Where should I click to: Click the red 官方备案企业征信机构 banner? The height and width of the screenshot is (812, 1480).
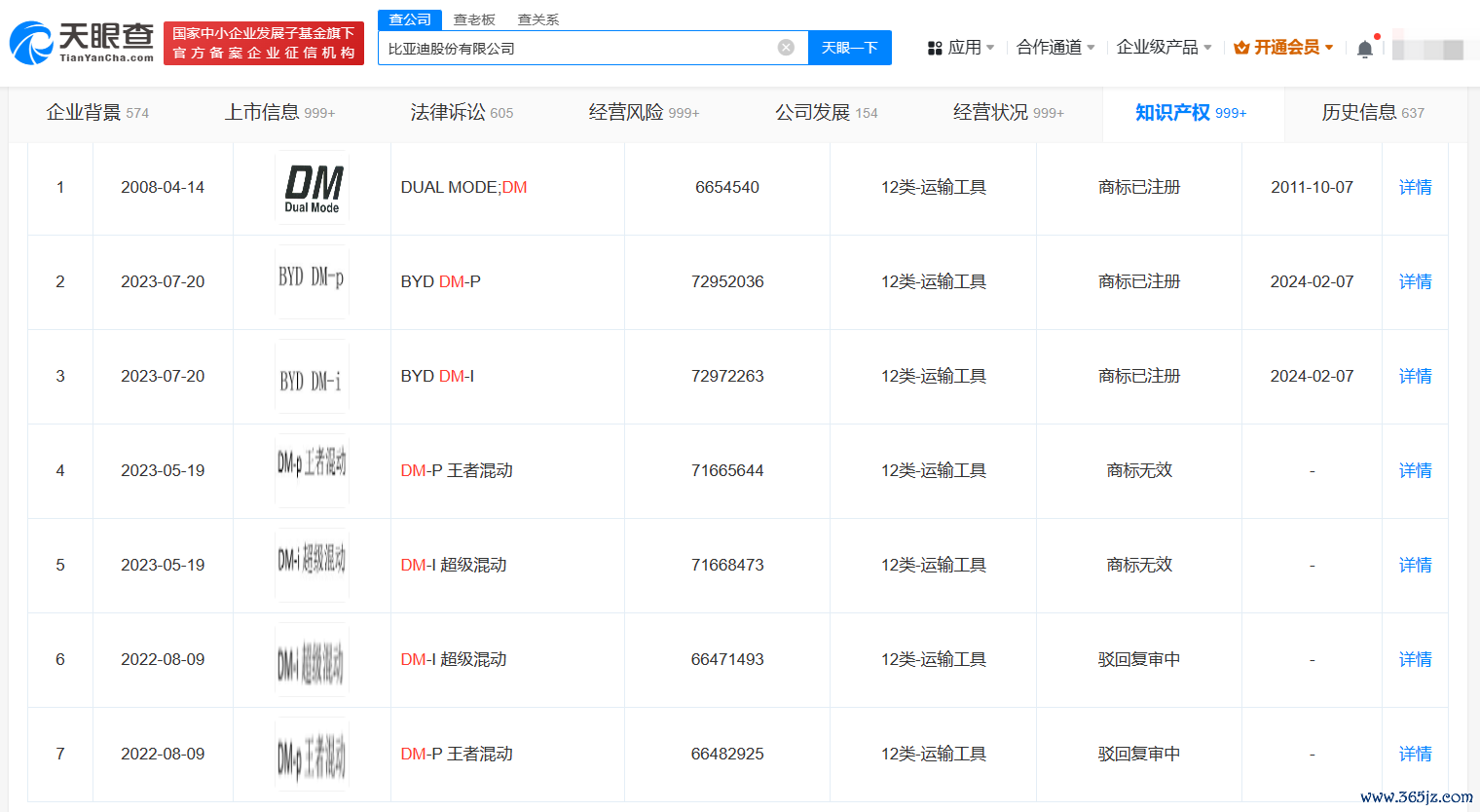point(264,44)
